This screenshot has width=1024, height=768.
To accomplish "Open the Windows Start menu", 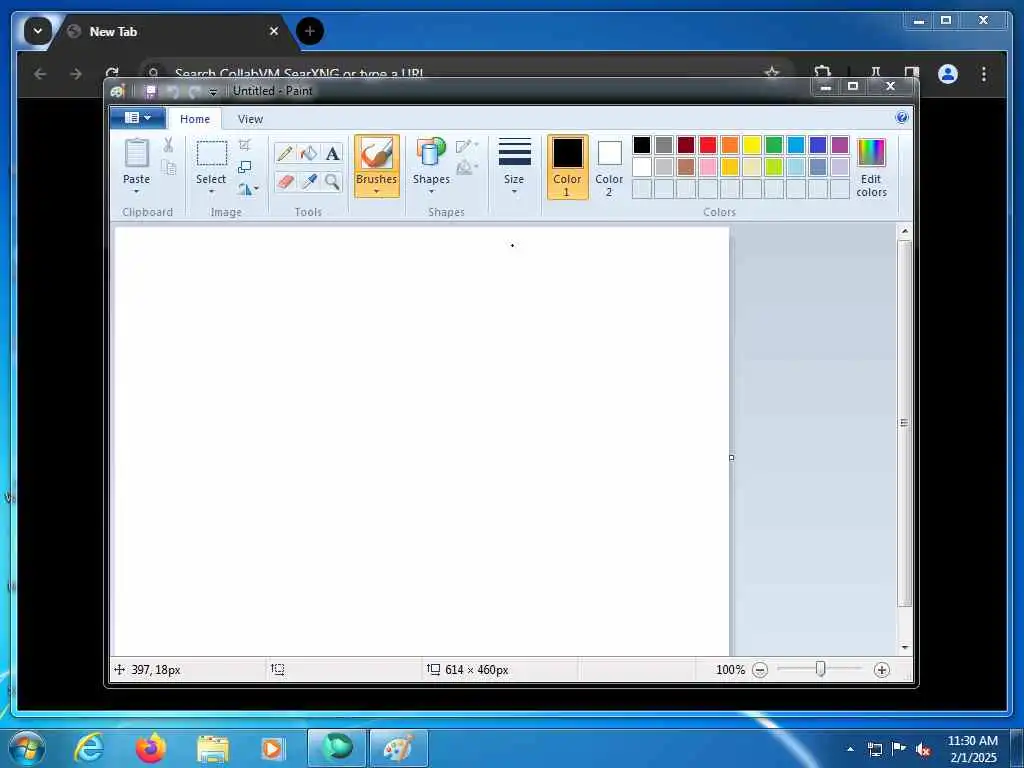I will [27, 748].
